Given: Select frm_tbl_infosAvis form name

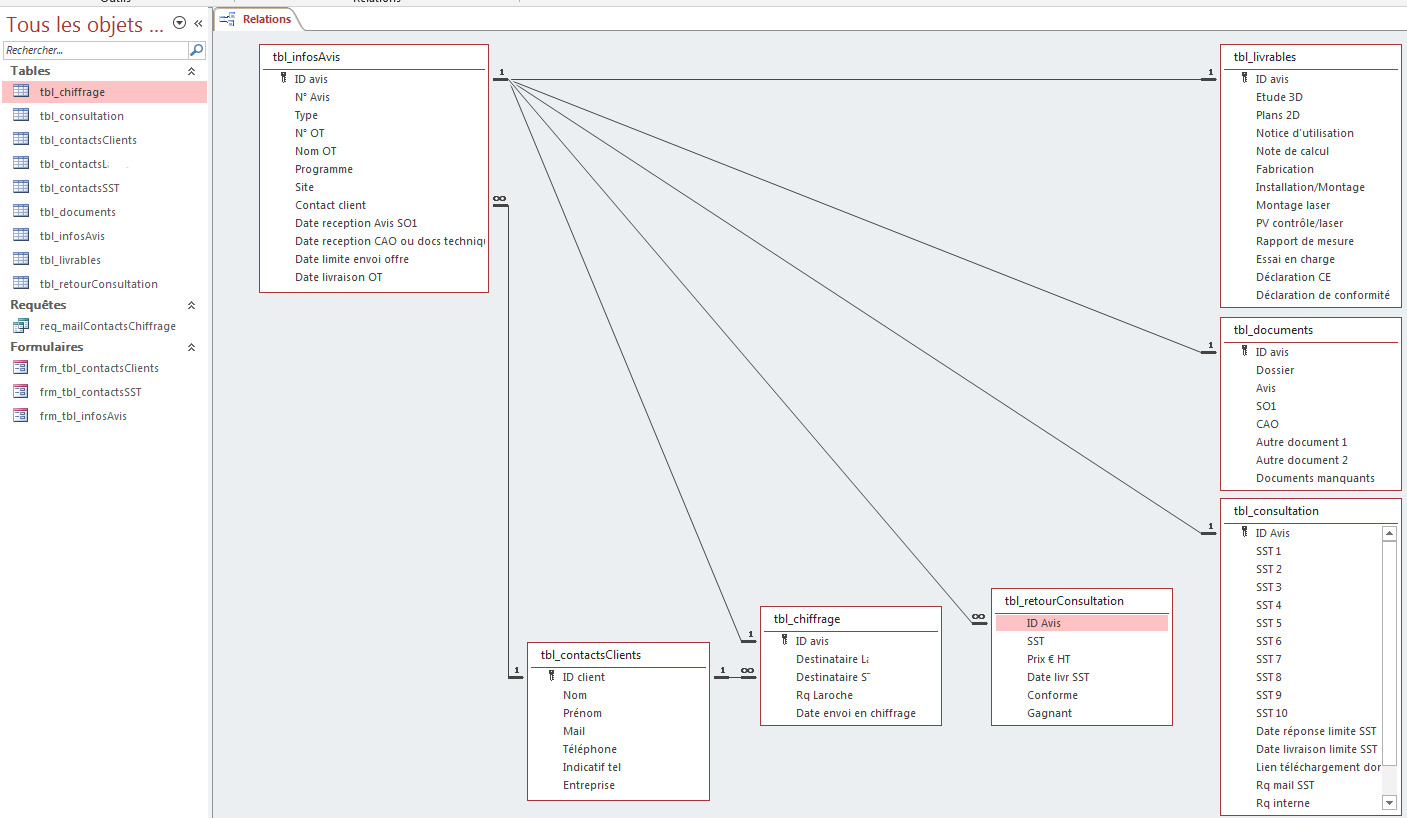Looking at the screenshot, I should tap(83, 416).
